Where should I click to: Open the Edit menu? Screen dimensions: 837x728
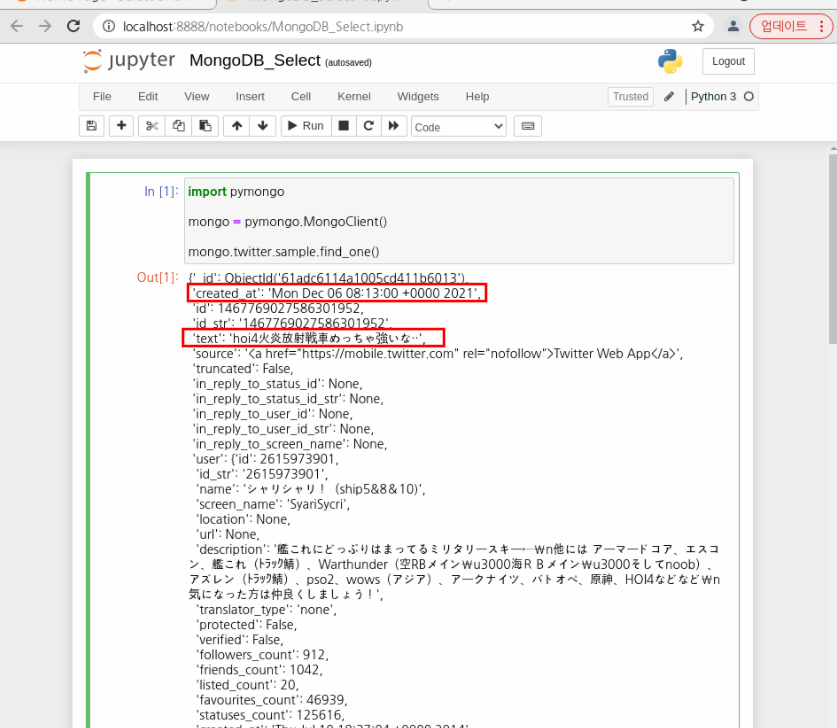[148, 97]
